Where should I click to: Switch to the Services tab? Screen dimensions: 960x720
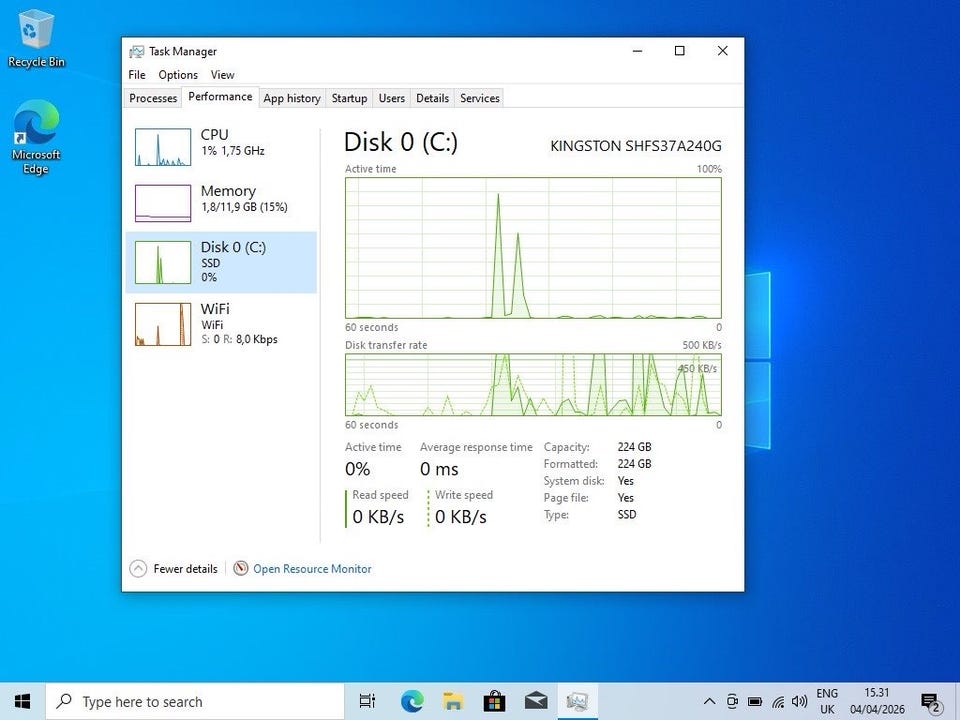479,98
